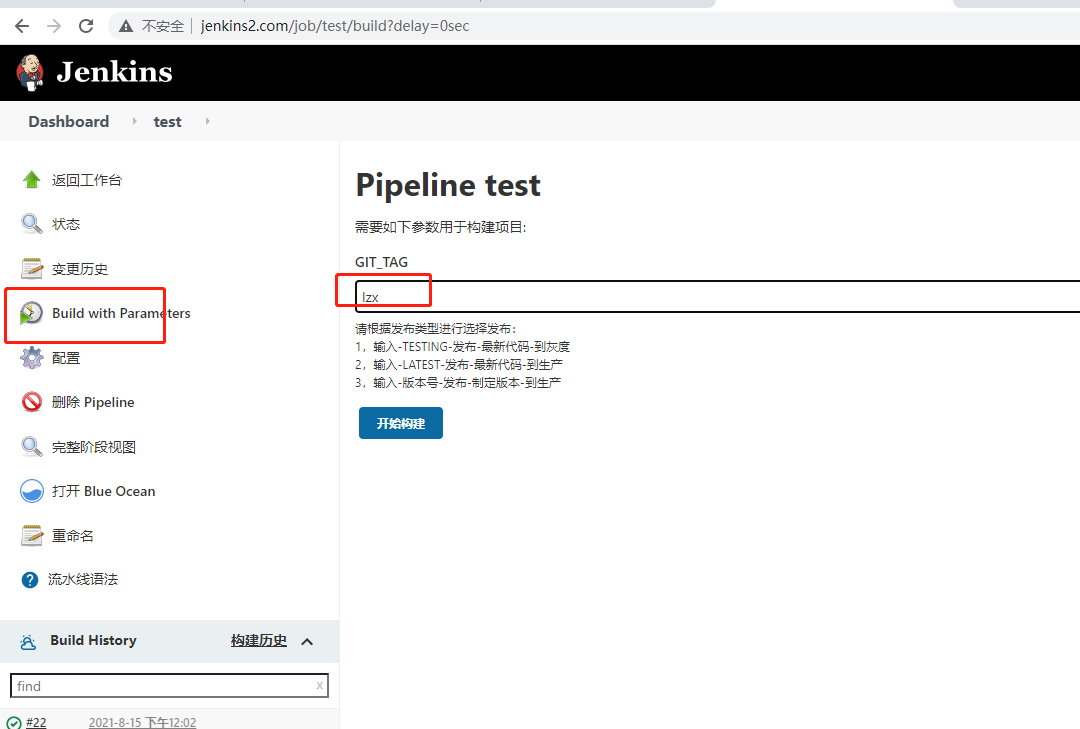The width and height of the screenshot is (1080, 729).
Task: Click the browser forward arrow
Action: (54, 26)
